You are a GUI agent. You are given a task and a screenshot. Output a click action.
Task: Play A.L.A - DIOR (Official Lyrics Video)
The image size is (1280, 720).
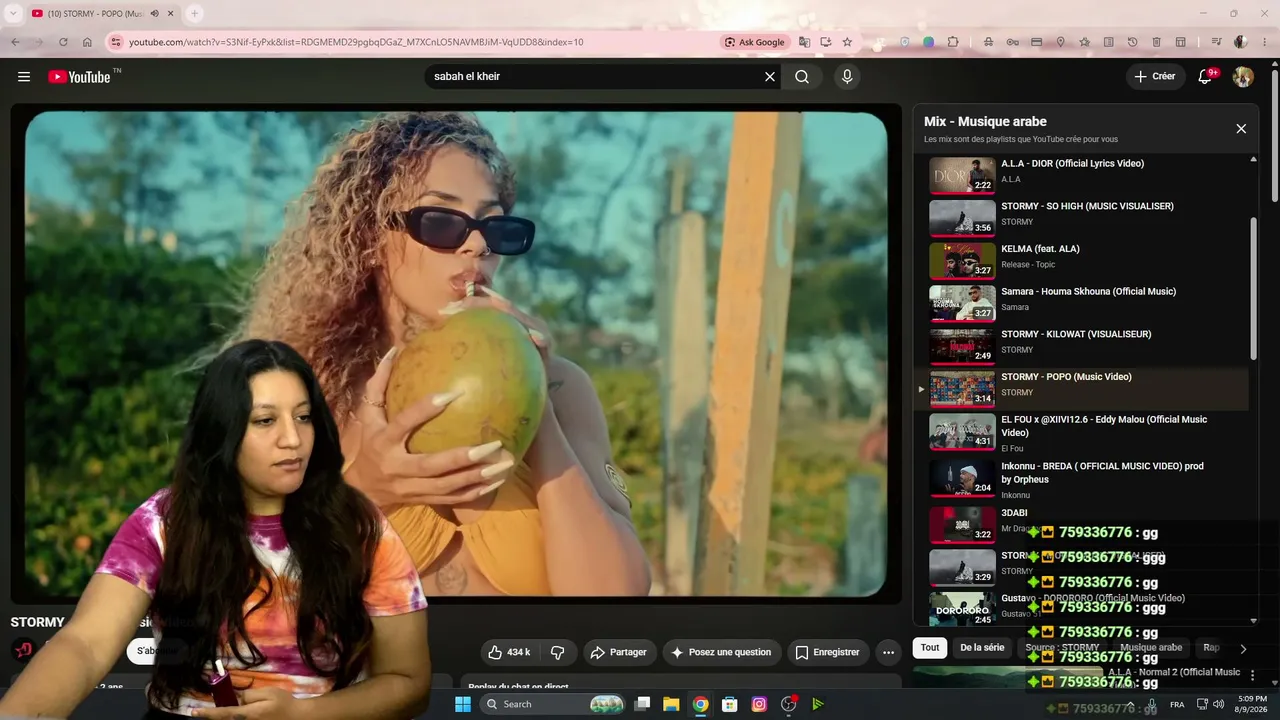tap(1072, 164)
